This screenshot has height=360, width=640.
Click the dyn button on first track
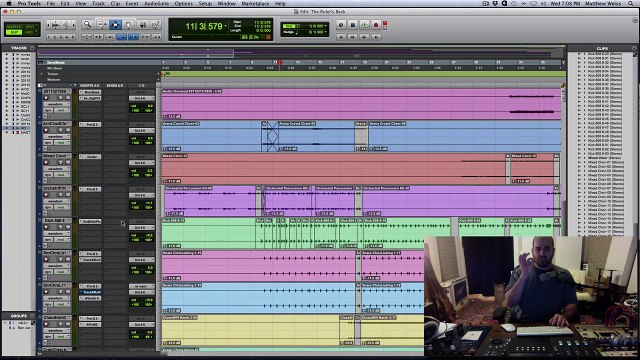pos(48,110)
